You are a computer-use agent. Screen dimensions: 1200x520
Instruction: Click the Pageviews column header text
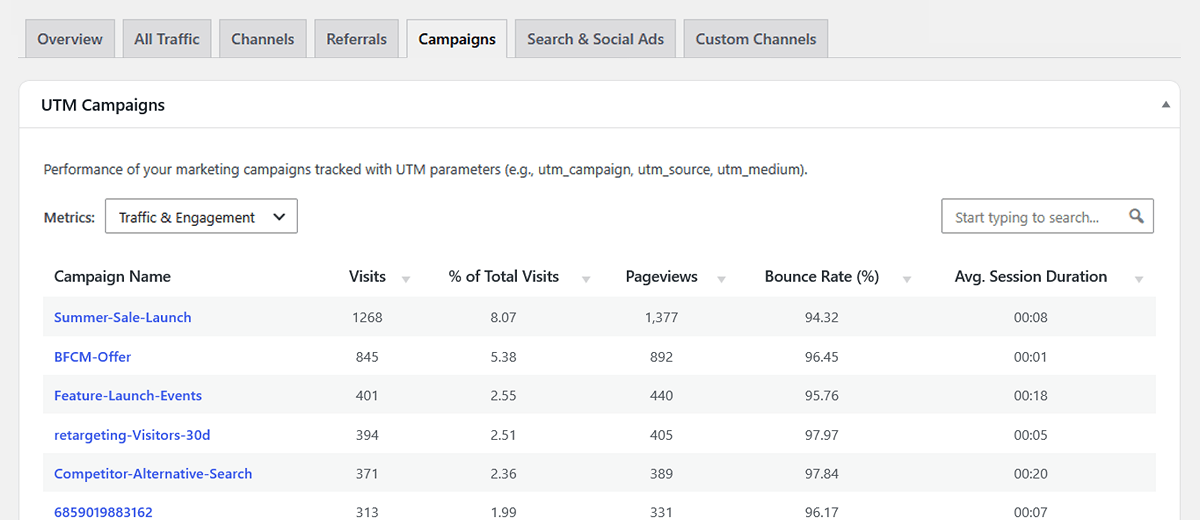(661, 276)
